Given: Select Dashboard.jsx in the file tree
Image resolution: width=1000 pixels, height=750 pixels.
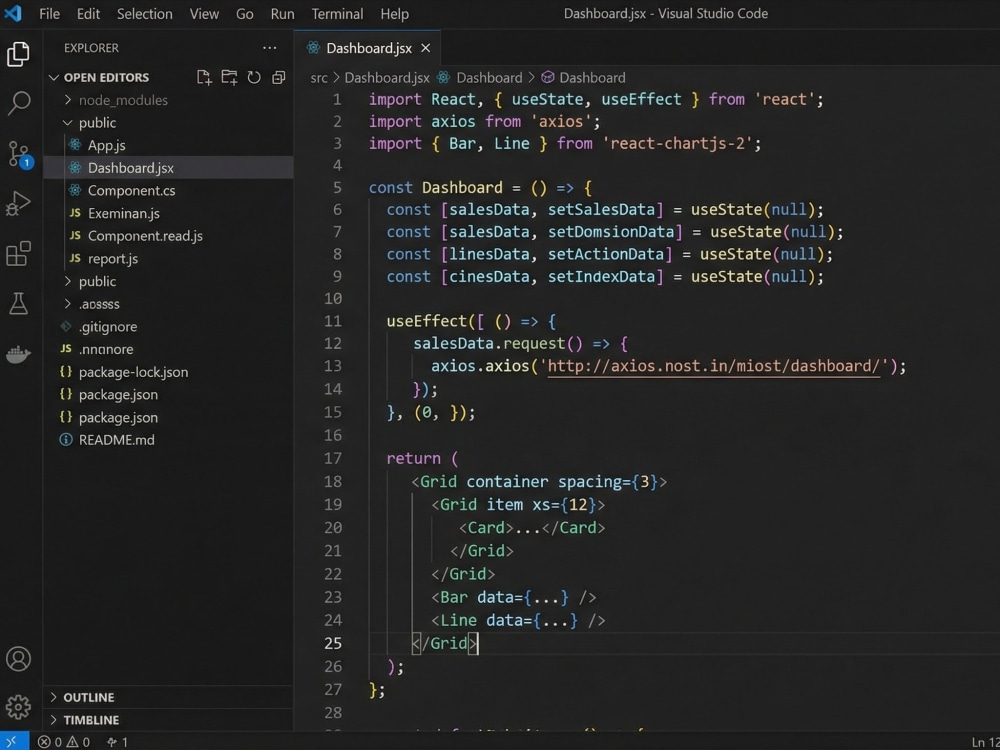Looking at the screenshot, I should coord(131,168).
